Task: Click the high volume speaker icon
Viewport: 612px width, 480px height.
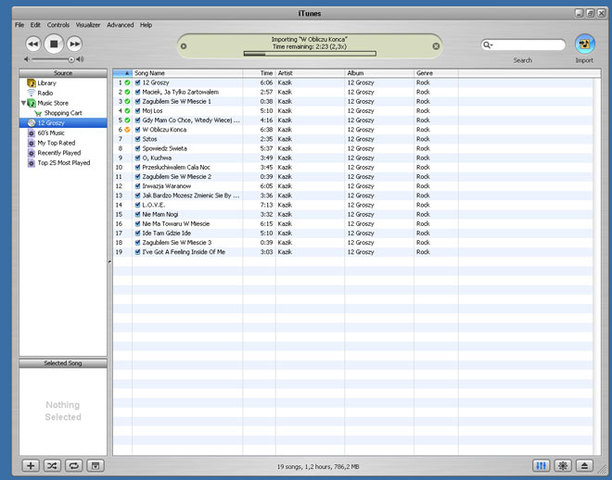Action: pos(80,59)
